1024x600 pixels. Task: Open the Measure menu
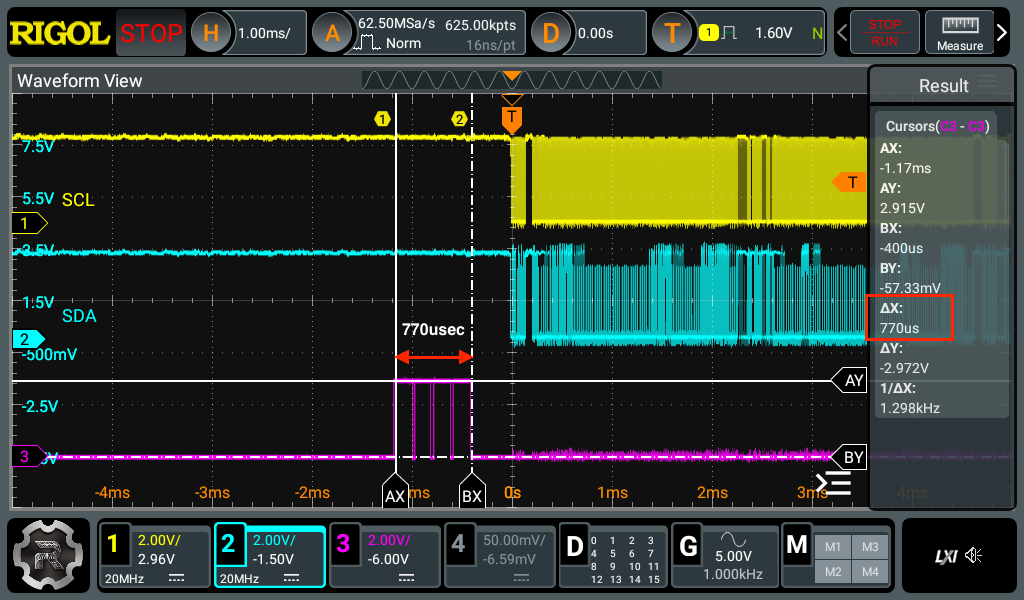pyautogui.click(x=959, y=32)
